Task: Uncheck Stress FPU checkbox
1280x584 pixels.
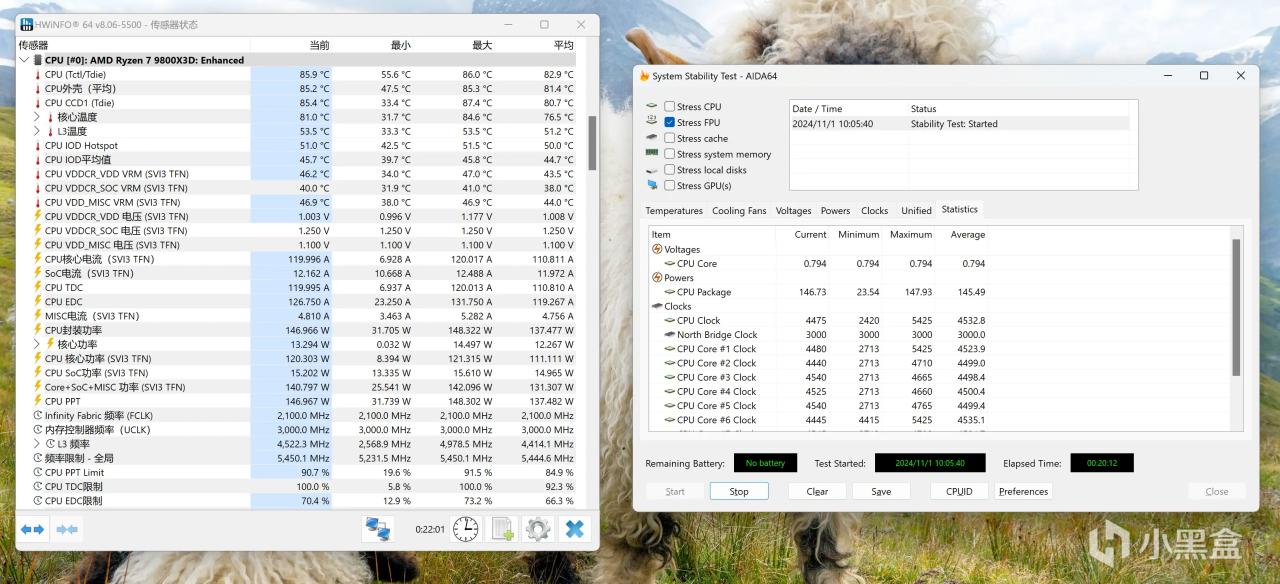Action: [669, 122]
